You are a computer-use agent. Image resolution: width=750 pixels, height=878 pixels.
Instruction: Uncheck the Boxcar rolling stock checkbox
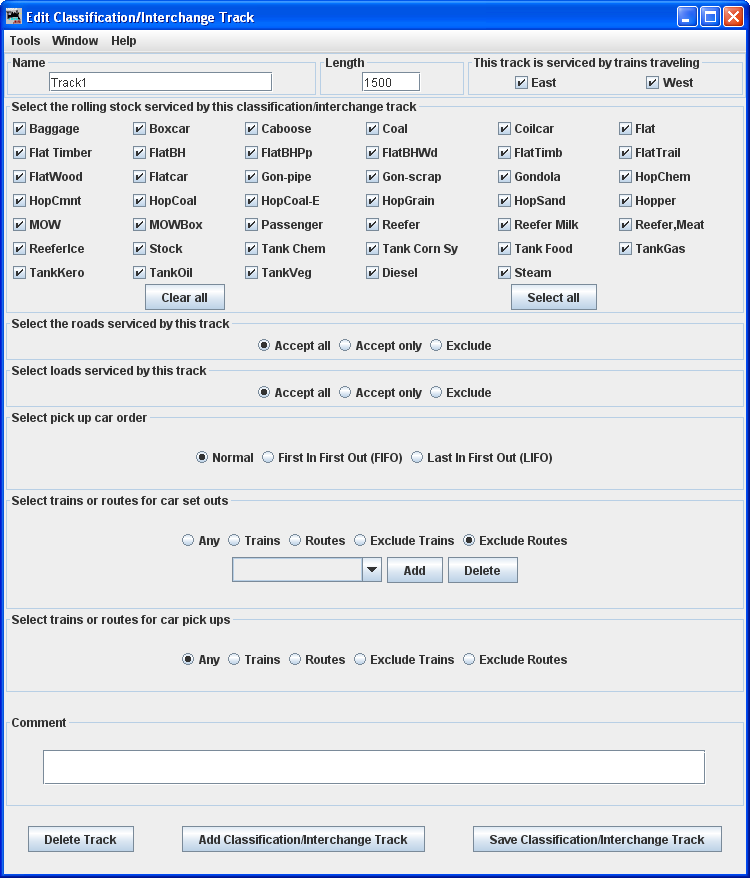point(140,129)
